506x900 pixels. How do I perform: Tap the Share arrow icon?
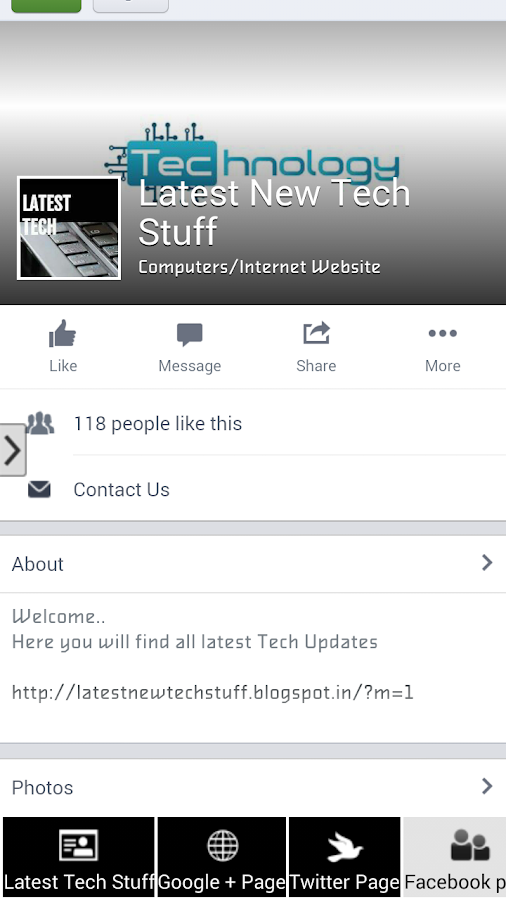click(316, 333)
